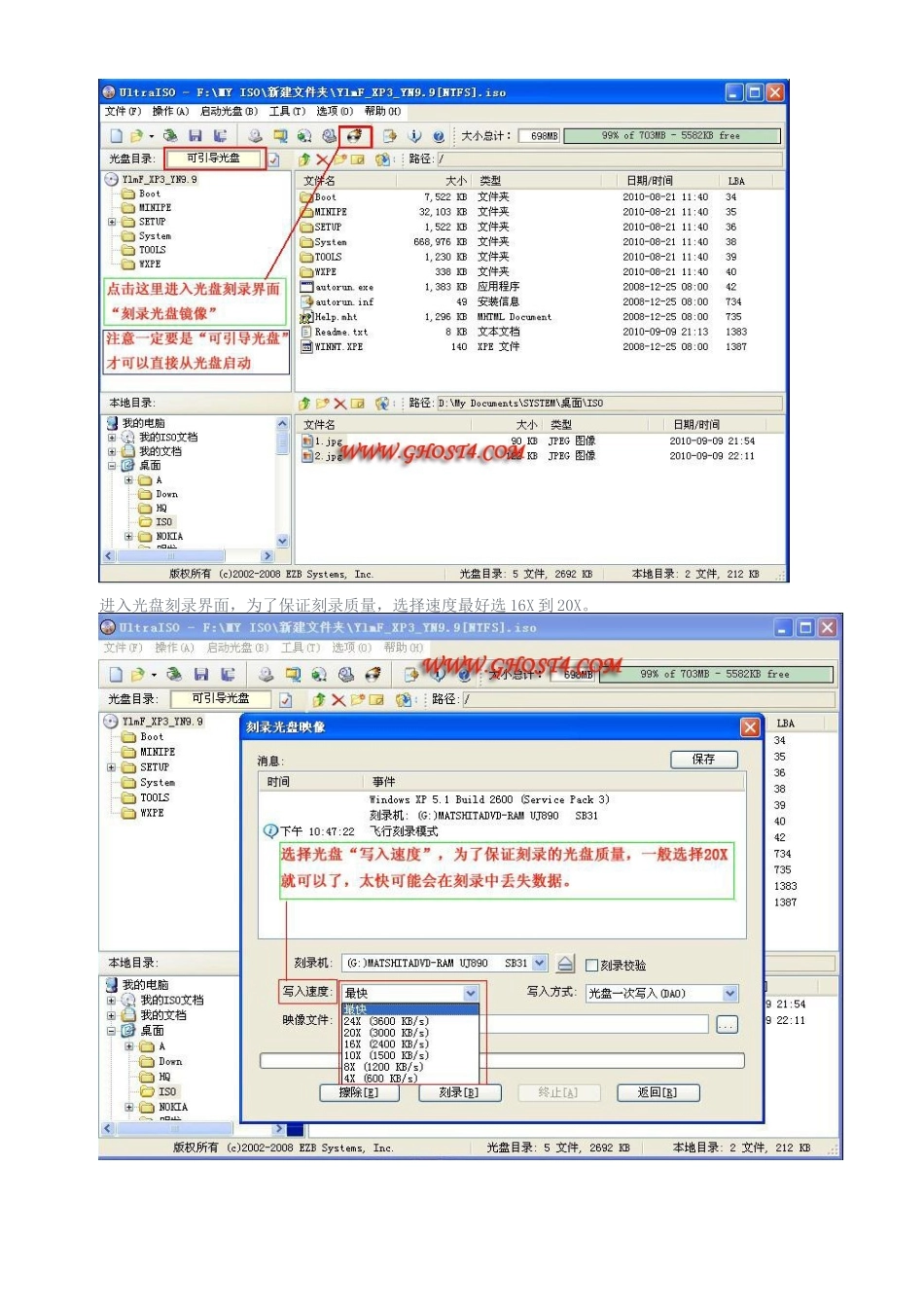Screen dimensions: 924x1307
Task: Click New file icon in lower UltraISO toolbar
Action: (x=117, y=674)
